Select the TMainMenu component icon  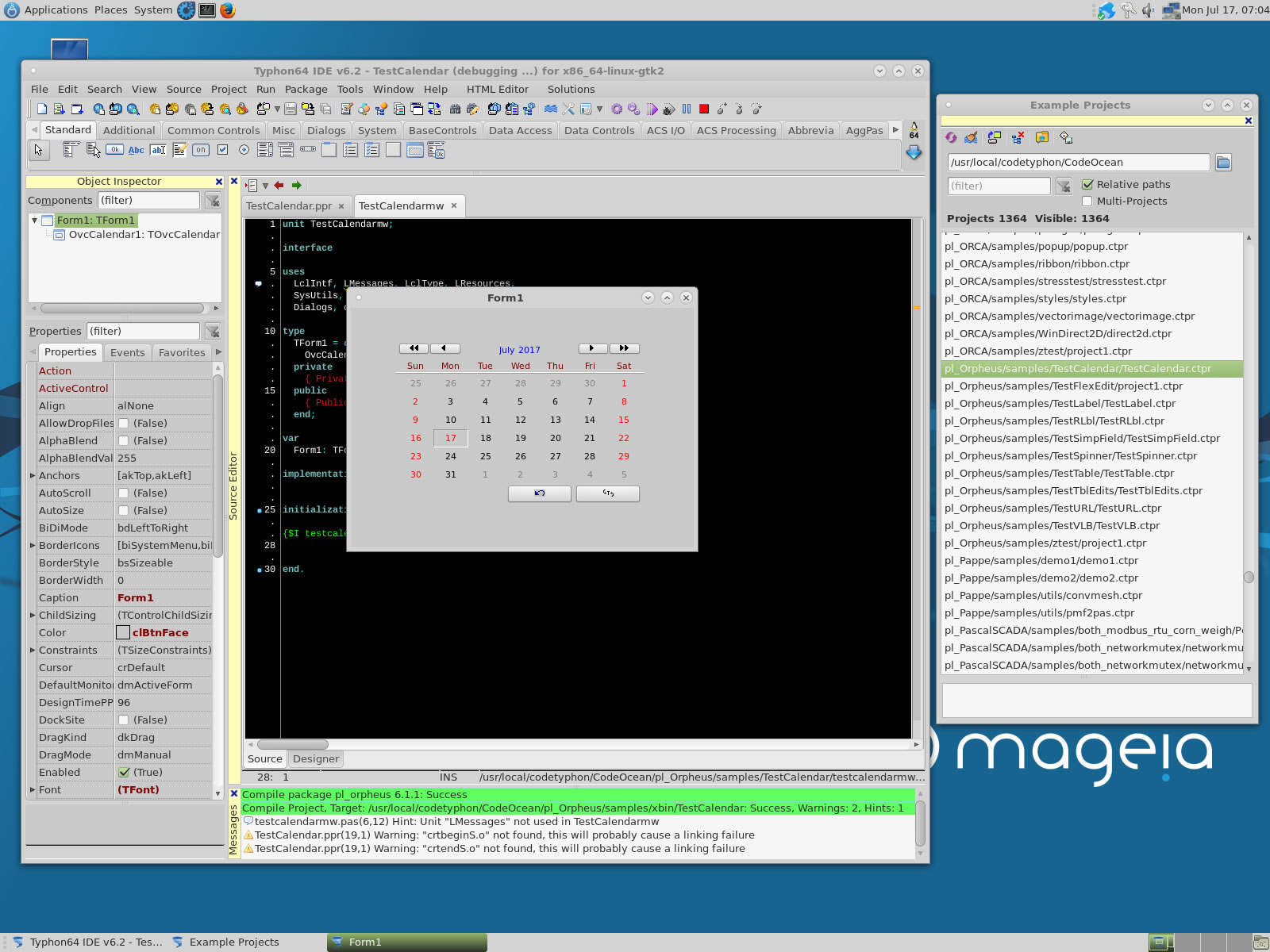pyautogui.click(x=71, y=149)
